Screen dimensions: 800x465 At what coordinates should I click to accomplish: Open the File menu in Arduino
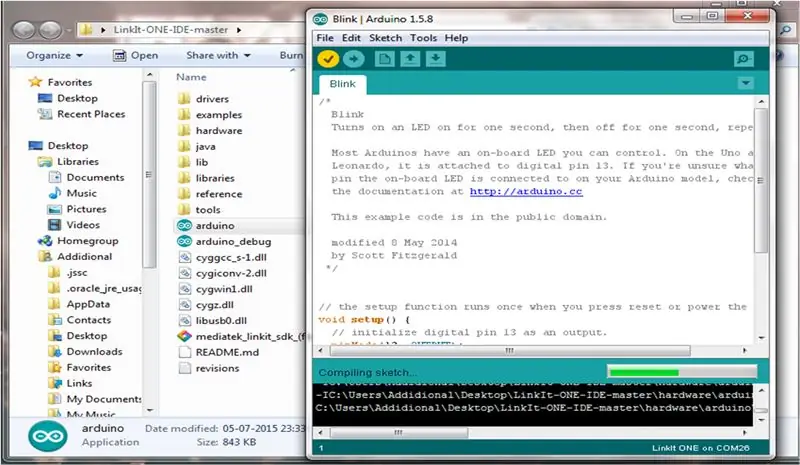coord(325,38)
